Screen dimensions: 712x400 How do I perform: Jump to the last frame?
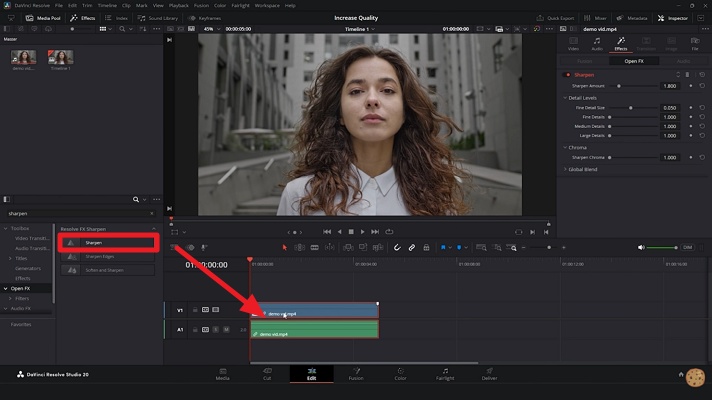[x=375, y=232]
